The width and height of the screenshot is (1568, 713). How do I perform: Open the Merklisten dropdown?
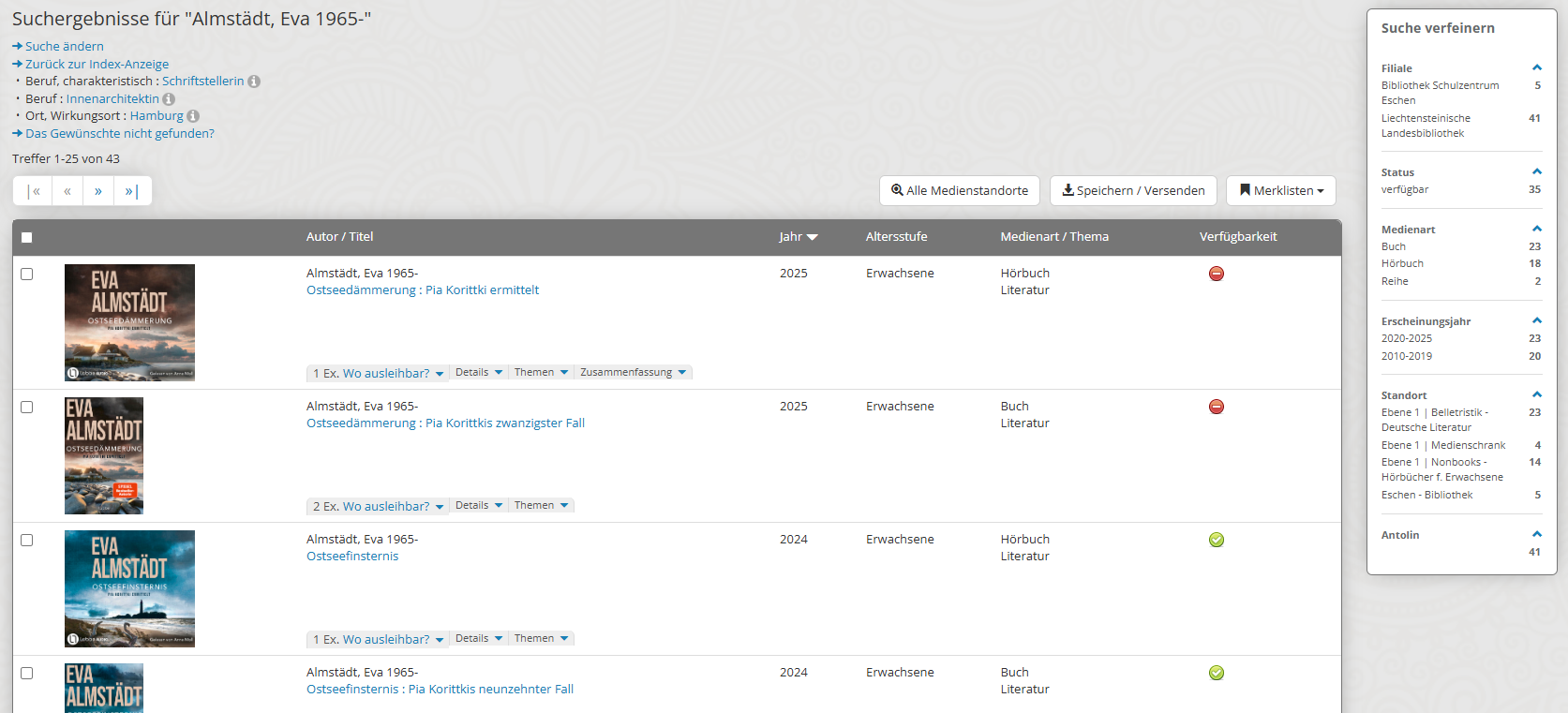click(1280, 190)
